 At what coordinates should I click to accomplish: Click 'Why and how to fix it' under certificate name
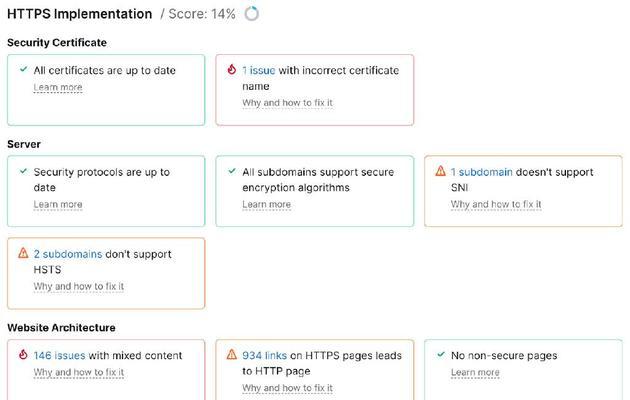[x=287, y=103]
